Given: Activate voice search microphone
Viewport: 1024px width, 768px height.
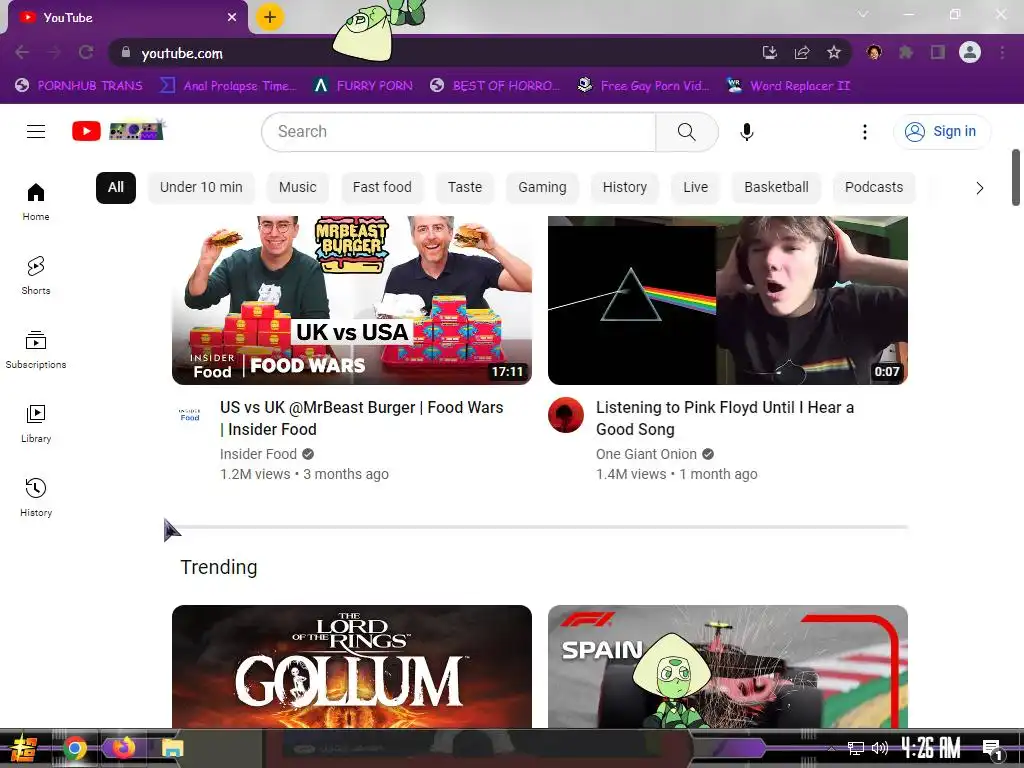Looking at the screenshot, I should [746, 132].
